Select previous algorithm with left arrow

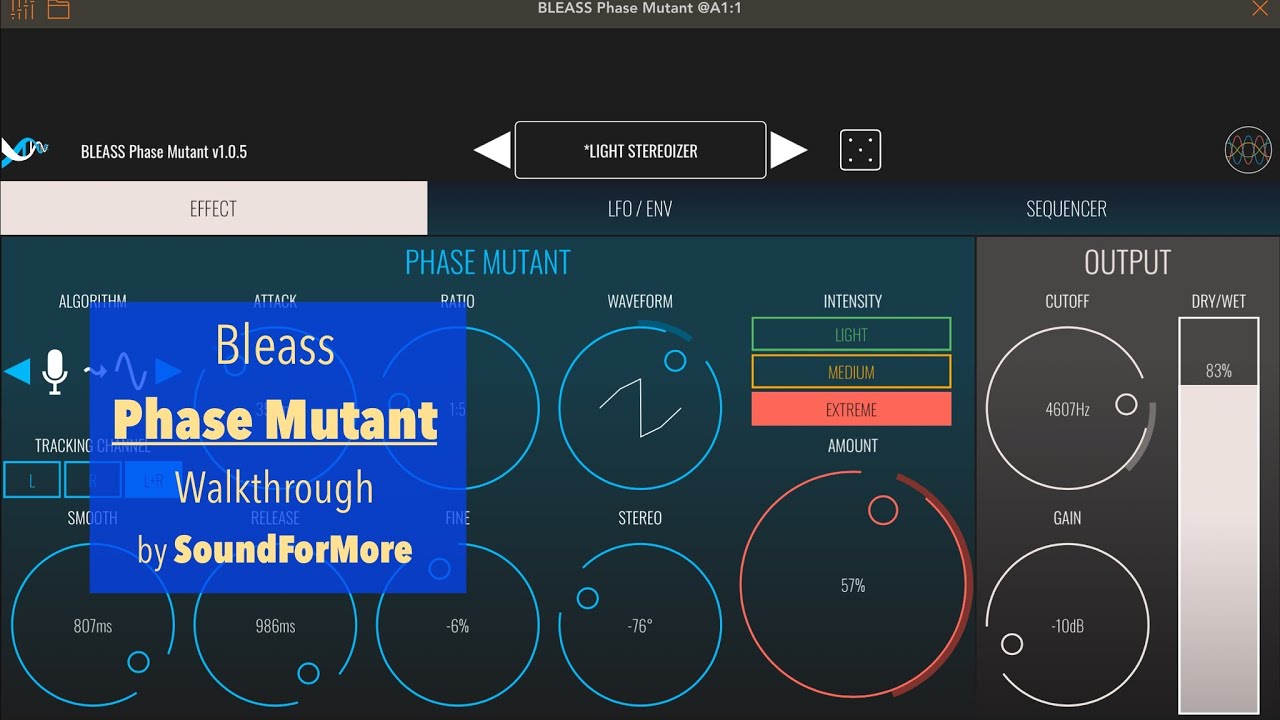pyautogui.click(x=17, y=372)
